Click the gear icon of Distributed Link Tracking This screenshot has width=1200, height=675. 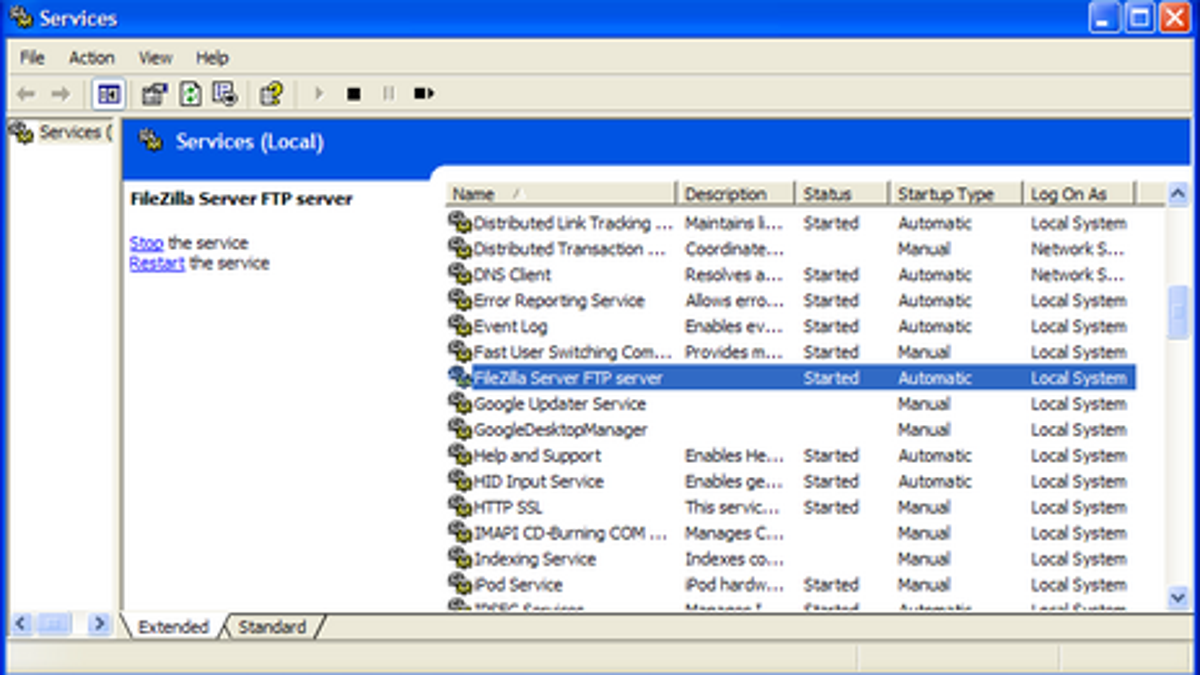tap(459, 223)
